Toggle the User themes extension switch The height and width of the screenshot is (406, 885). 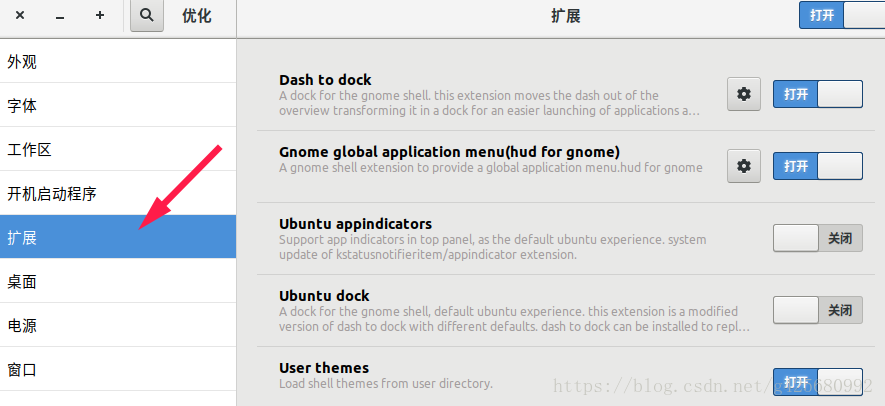(x=818, y=382)
